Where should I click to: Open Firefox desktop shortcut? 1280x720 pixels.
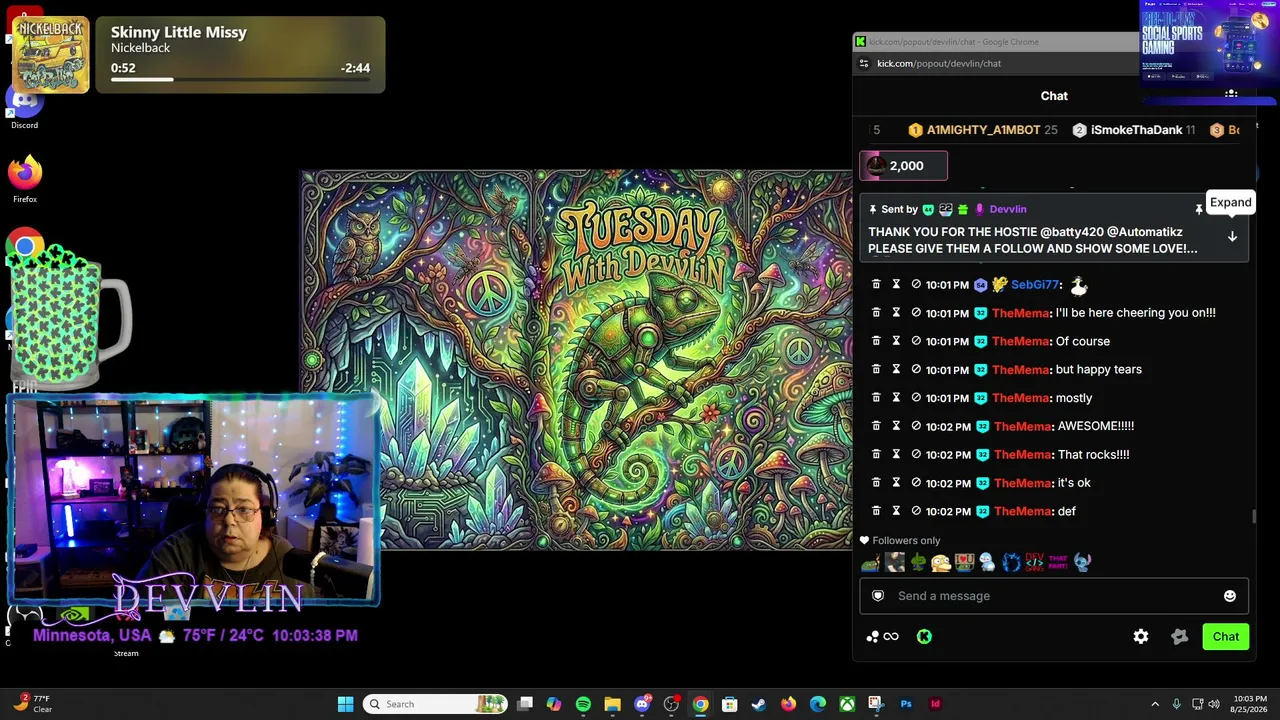tap(25, 179)
